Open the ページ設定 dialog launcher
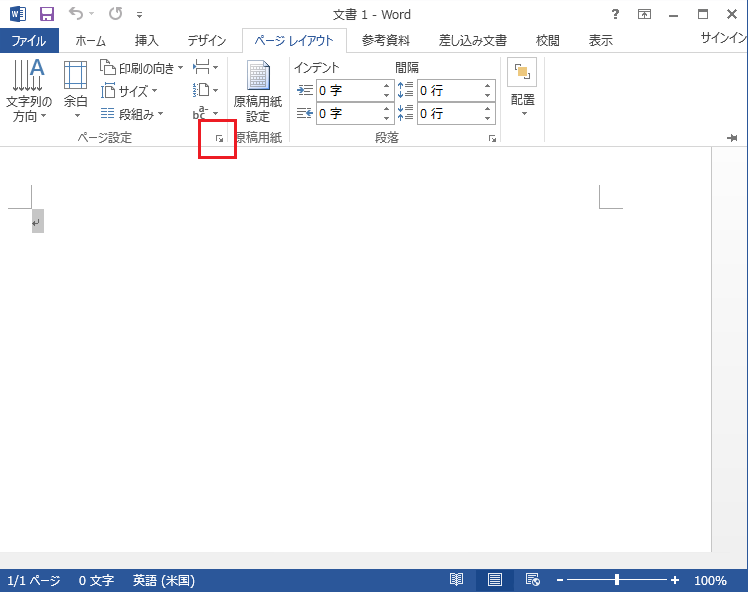 tap(219, 139)
